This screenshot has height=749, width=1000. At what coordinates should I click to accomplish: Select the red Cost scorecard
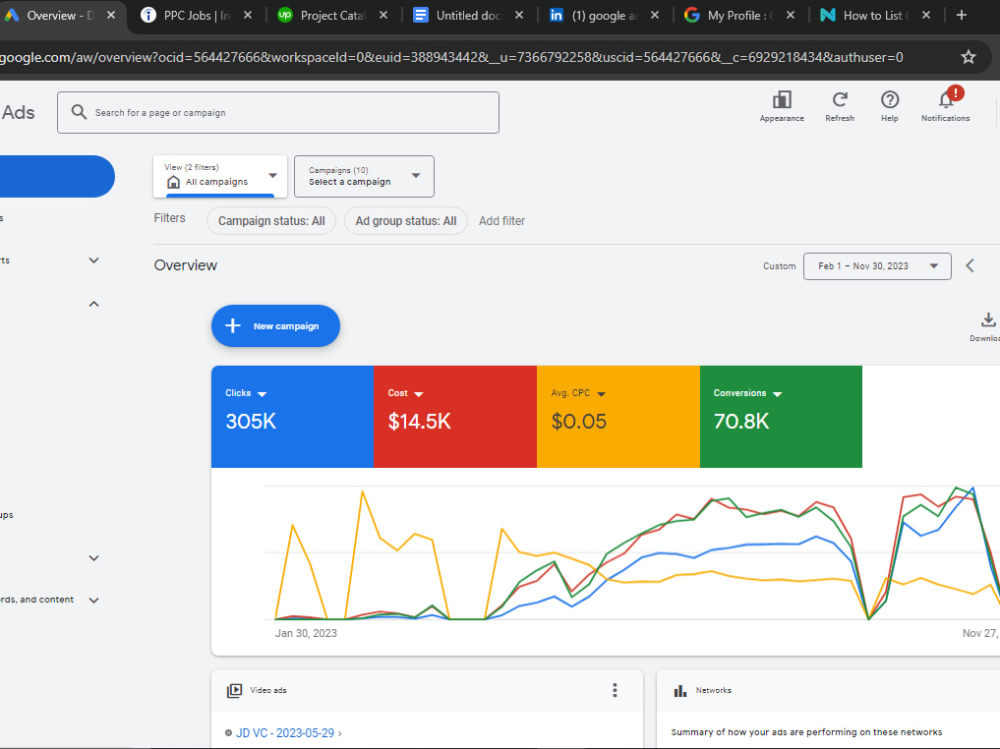455,417
